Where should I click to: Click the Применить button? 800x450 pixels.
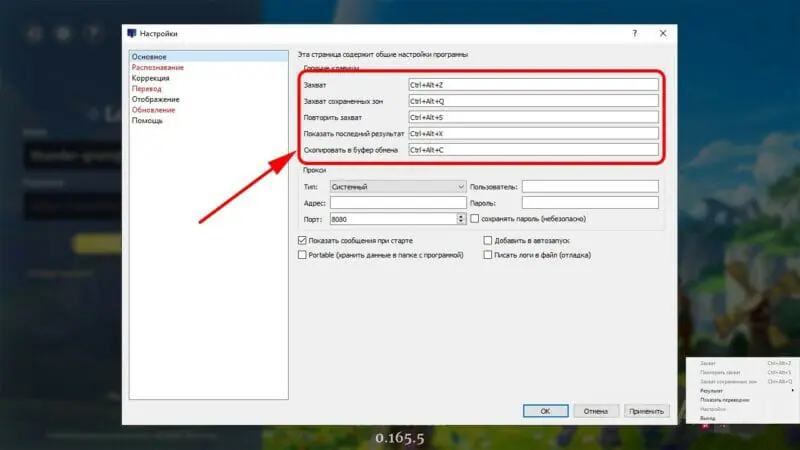click(647, 410)
